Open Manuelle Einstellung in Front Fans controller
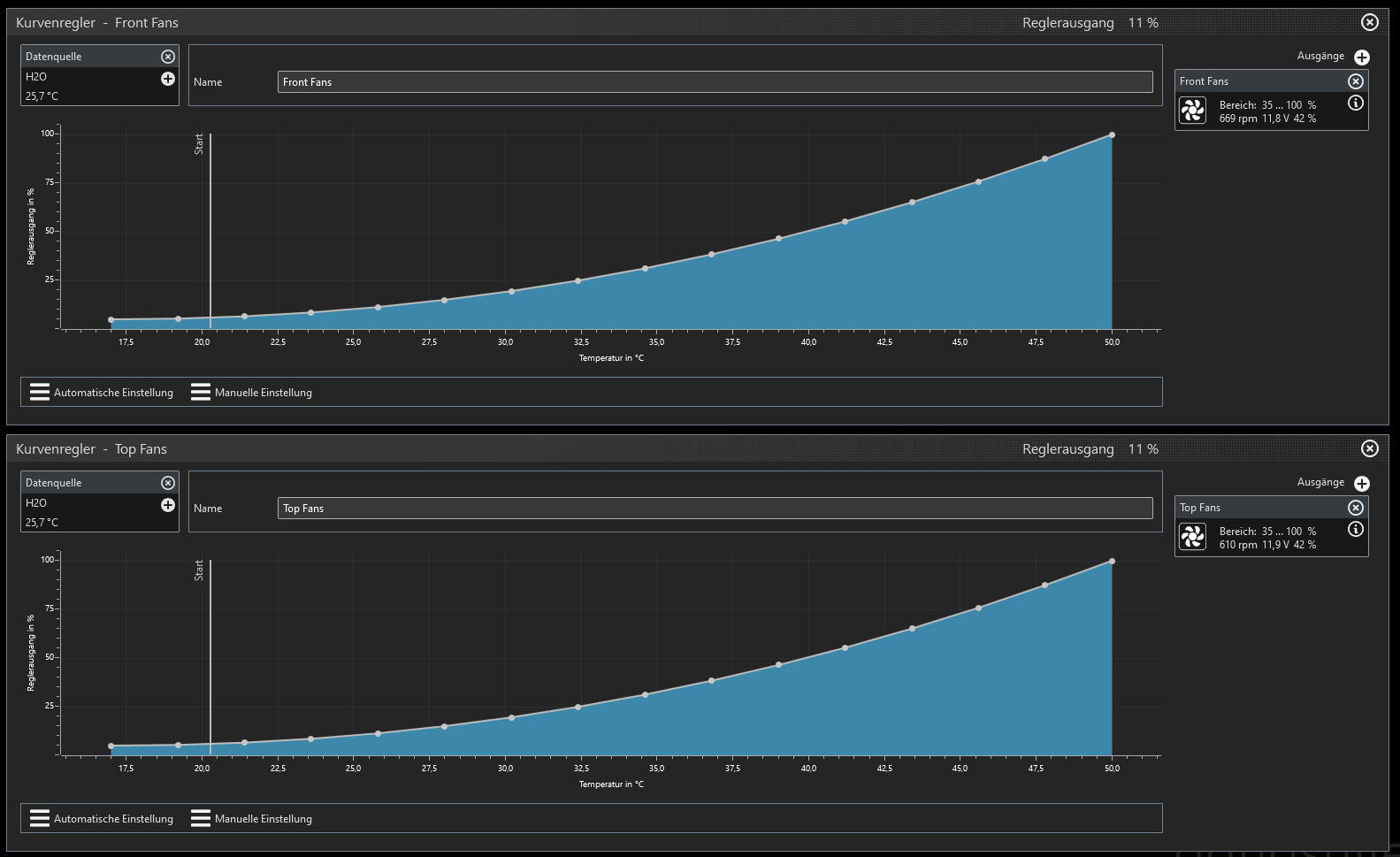The image size is (1400, 857). pyautogui.click(x=252, y=393)
